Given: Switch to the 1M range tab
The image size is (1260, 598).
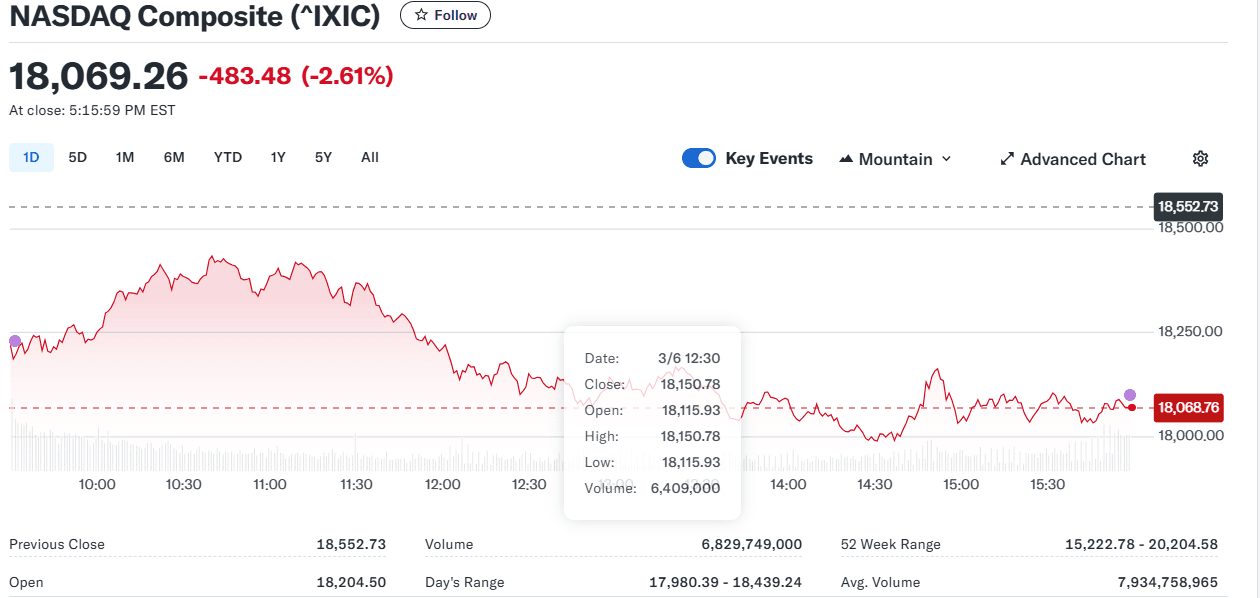Looking at the screenshot, I should pos(125,157).
